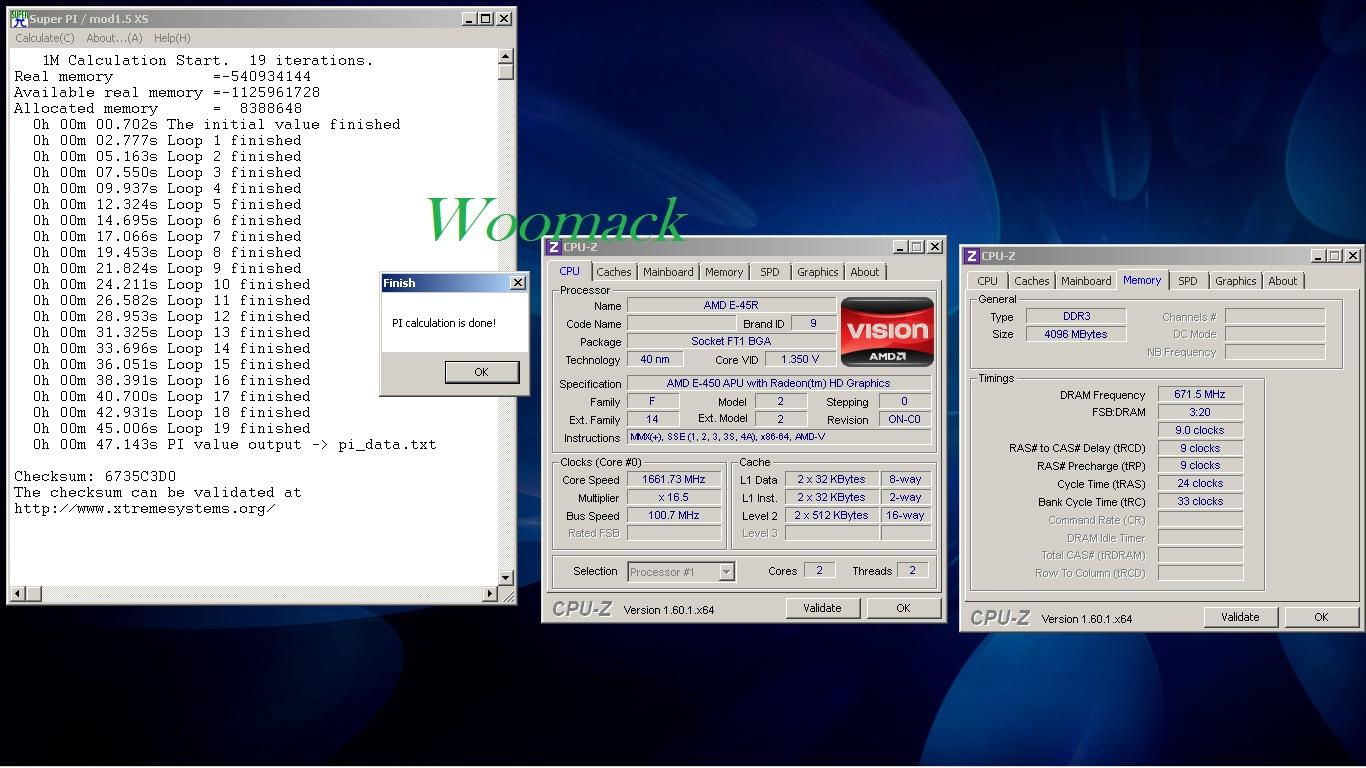
Task: Maximize the Super PI window
Action: [x=486, y=19]
